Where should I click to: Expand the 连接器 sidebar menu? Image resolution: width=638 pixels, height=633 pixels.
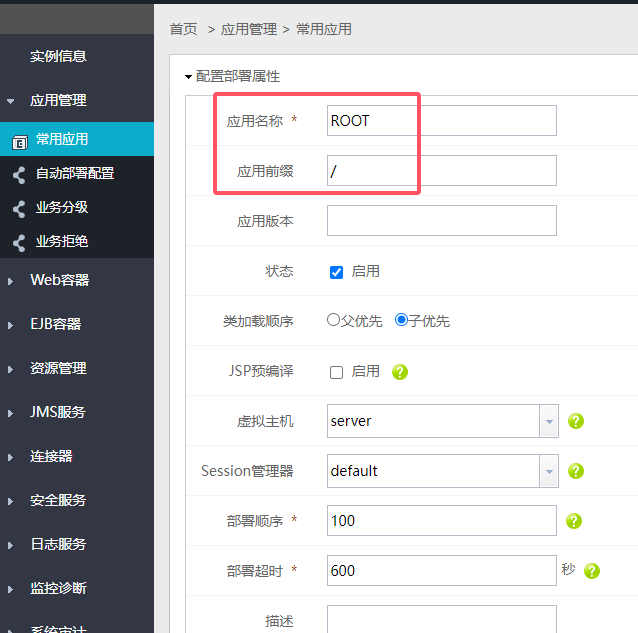pos(11,458)
